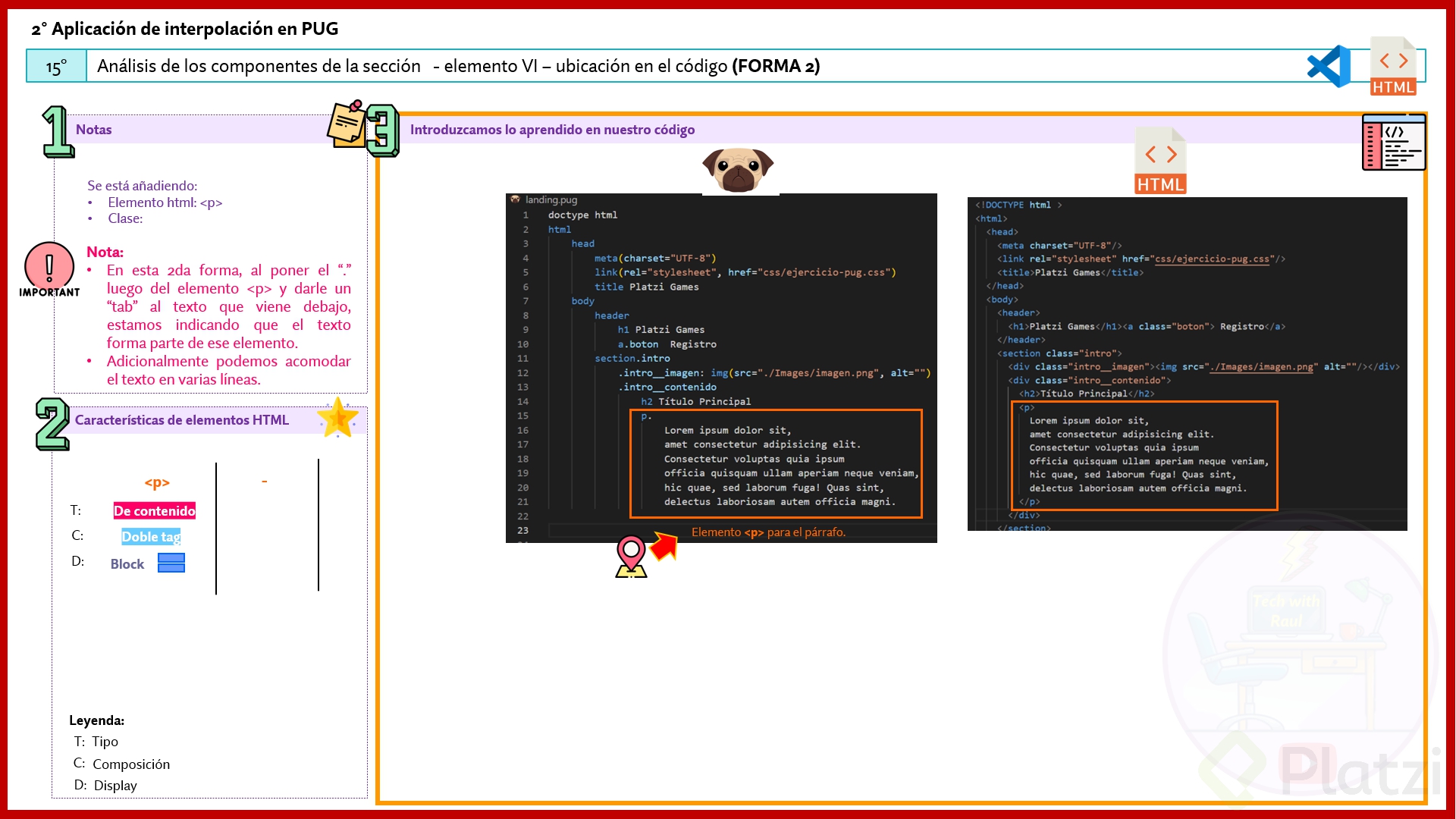Click 'section.intro' line in pug code

(632, 359)
